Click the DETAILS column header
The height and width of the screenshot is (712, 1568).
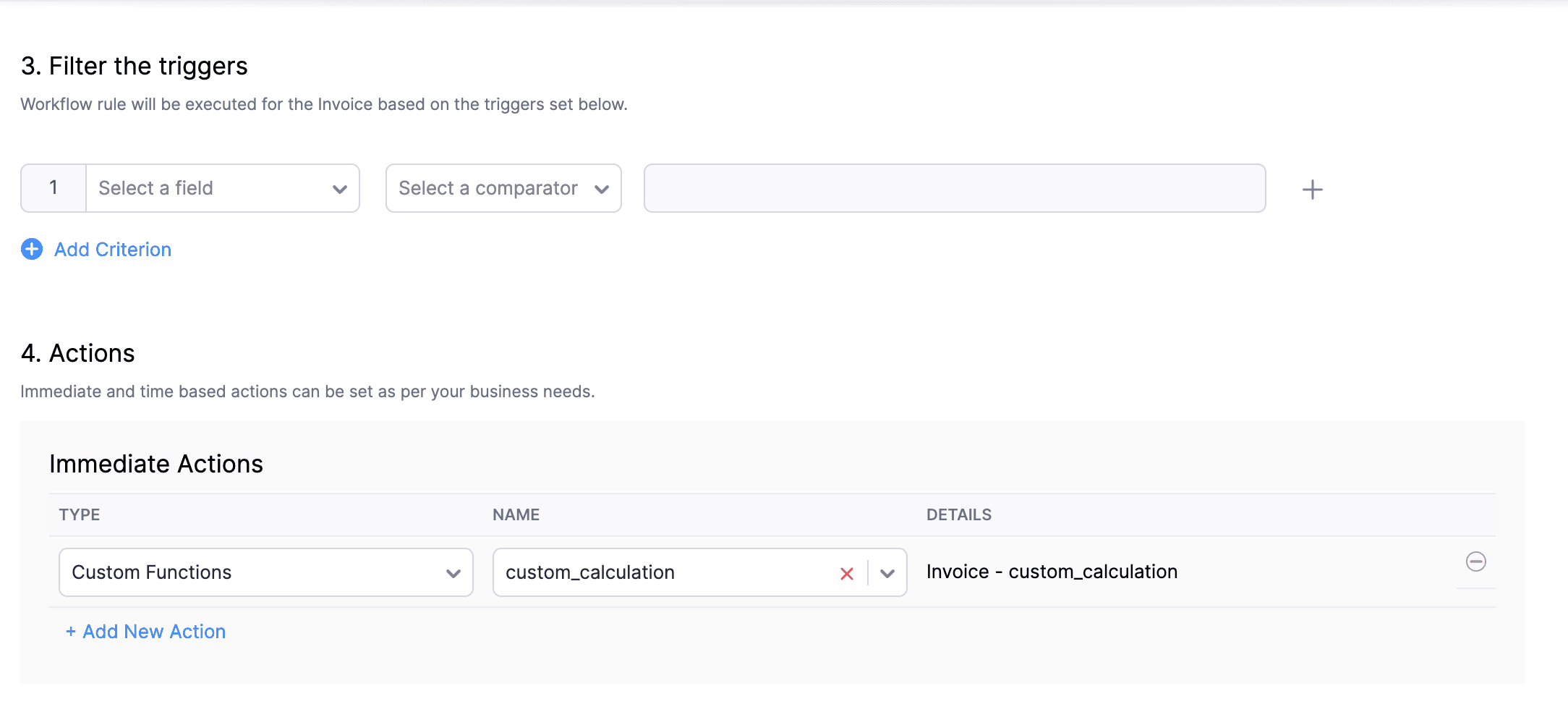959,514
